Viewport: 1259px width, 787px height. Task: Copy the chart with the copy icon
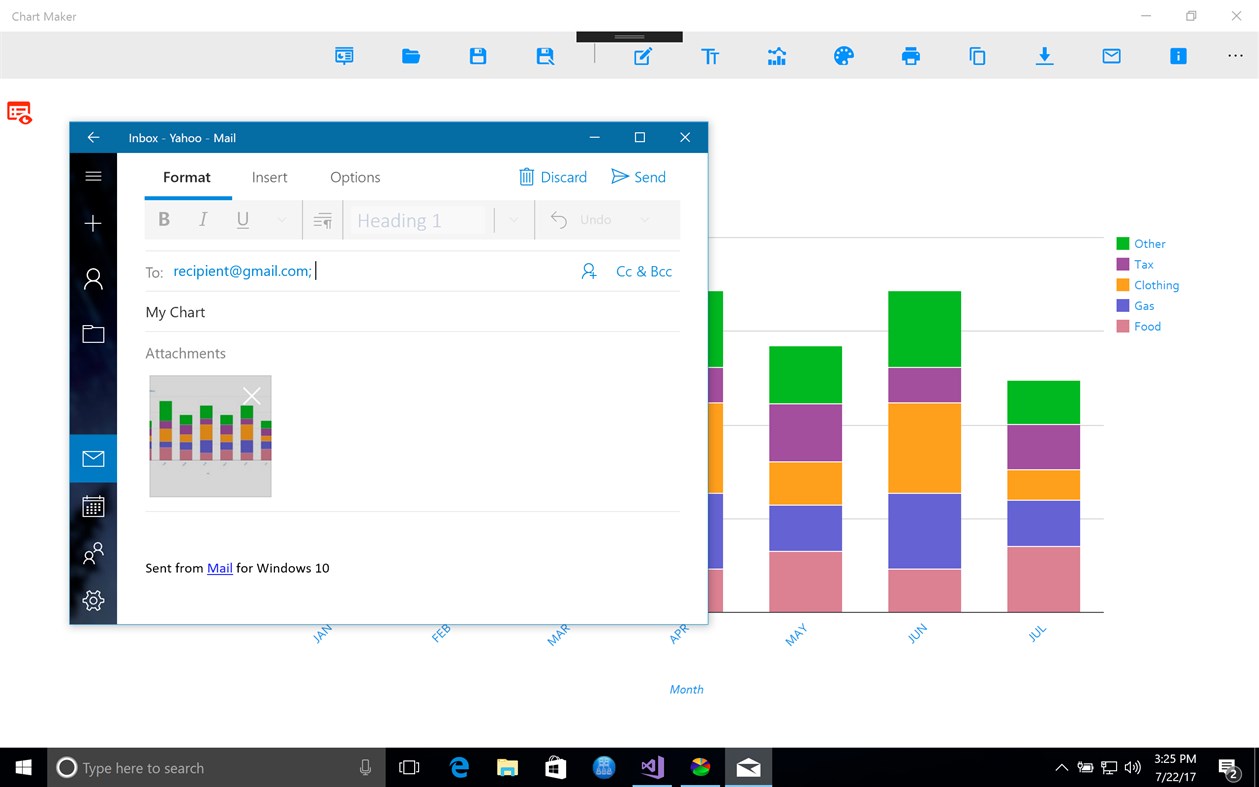[977, 56]
